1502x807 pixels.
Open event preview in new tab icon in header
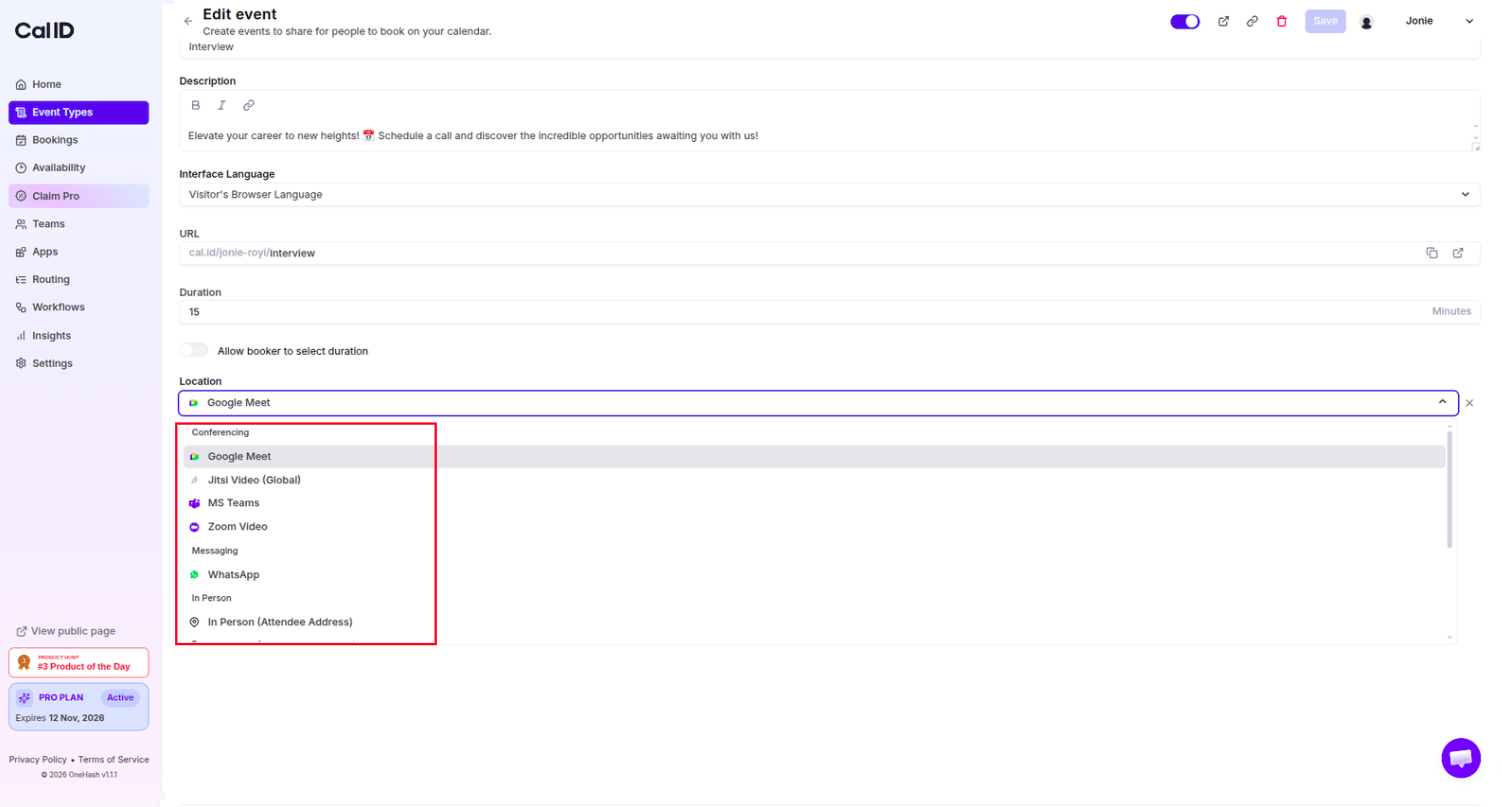pyautogui.click(x=1223, y=21)
